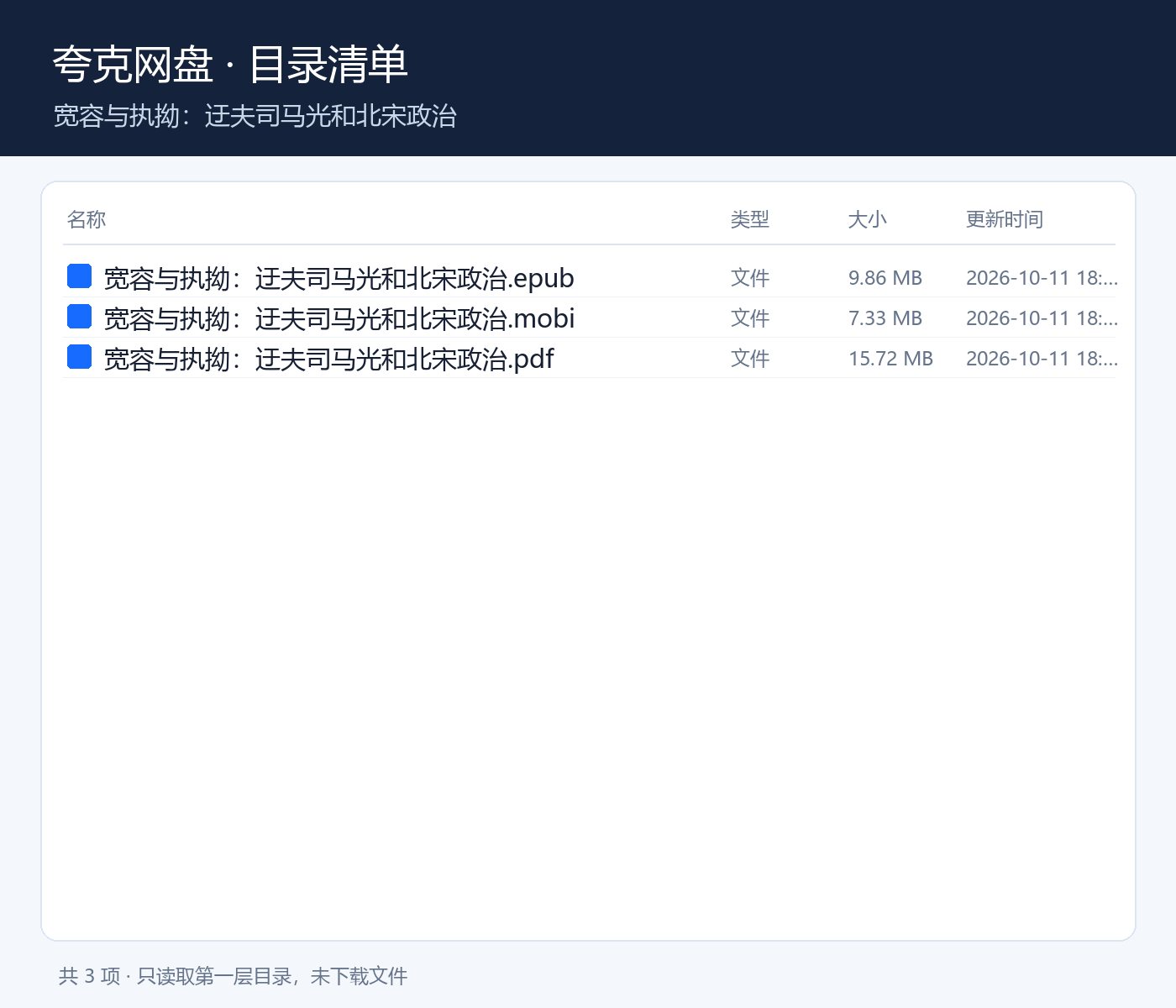1176x1008 pixels.
Task: Click the header subtitle 宽容与执拗：迂夫司马光和北宋政治
Action: pos(255,116)
